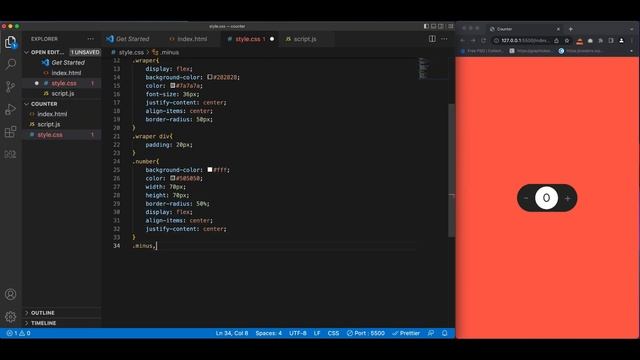Open the browser share icon in the address bar

[556, 40]
